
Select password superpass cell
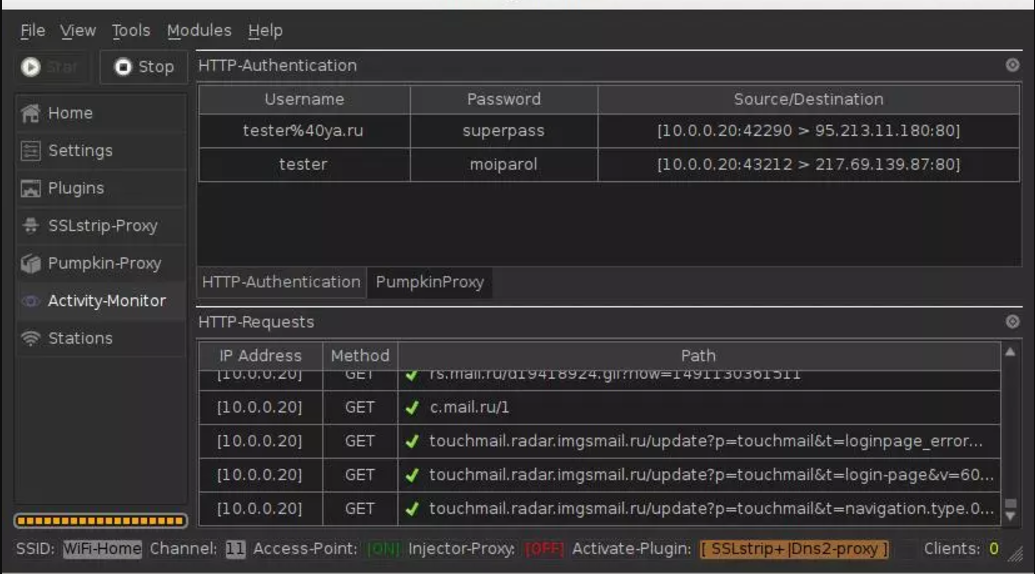point(504,131)
